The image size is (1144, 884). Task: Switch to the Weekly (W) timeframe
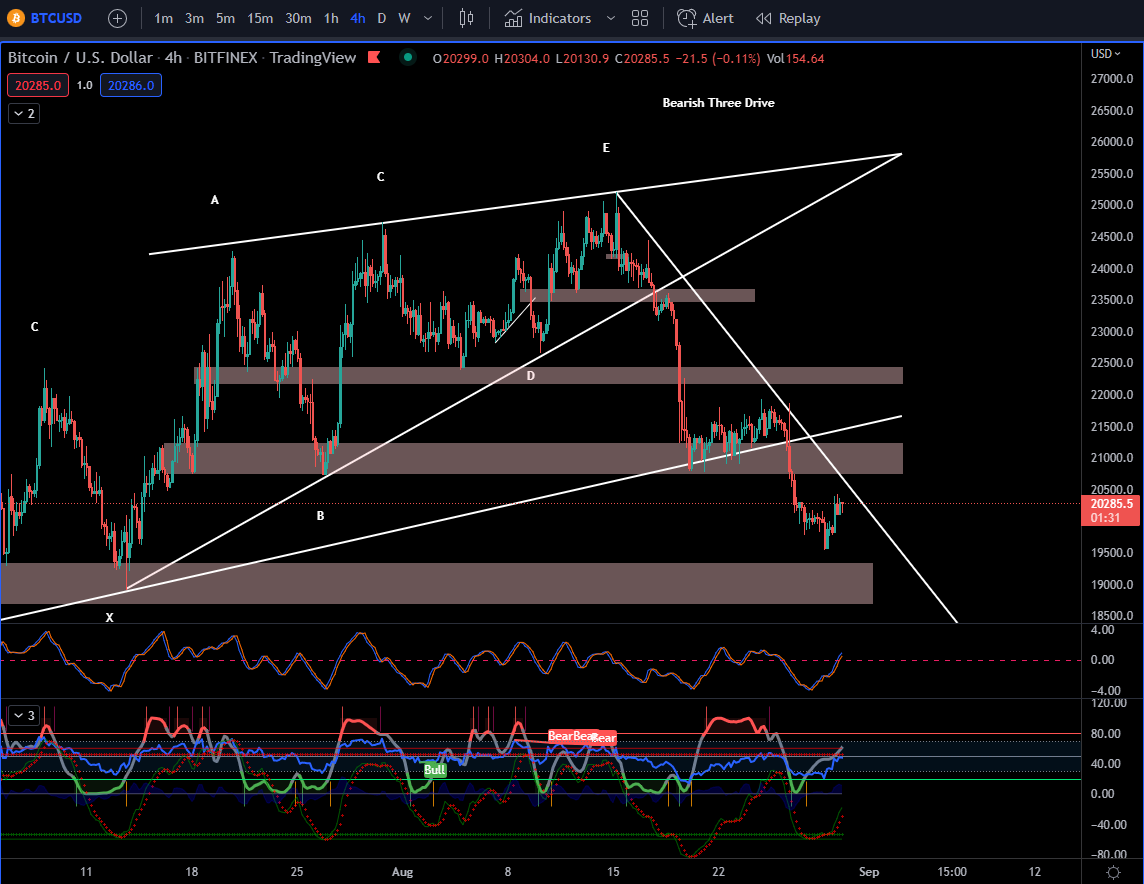click(404, 18)
